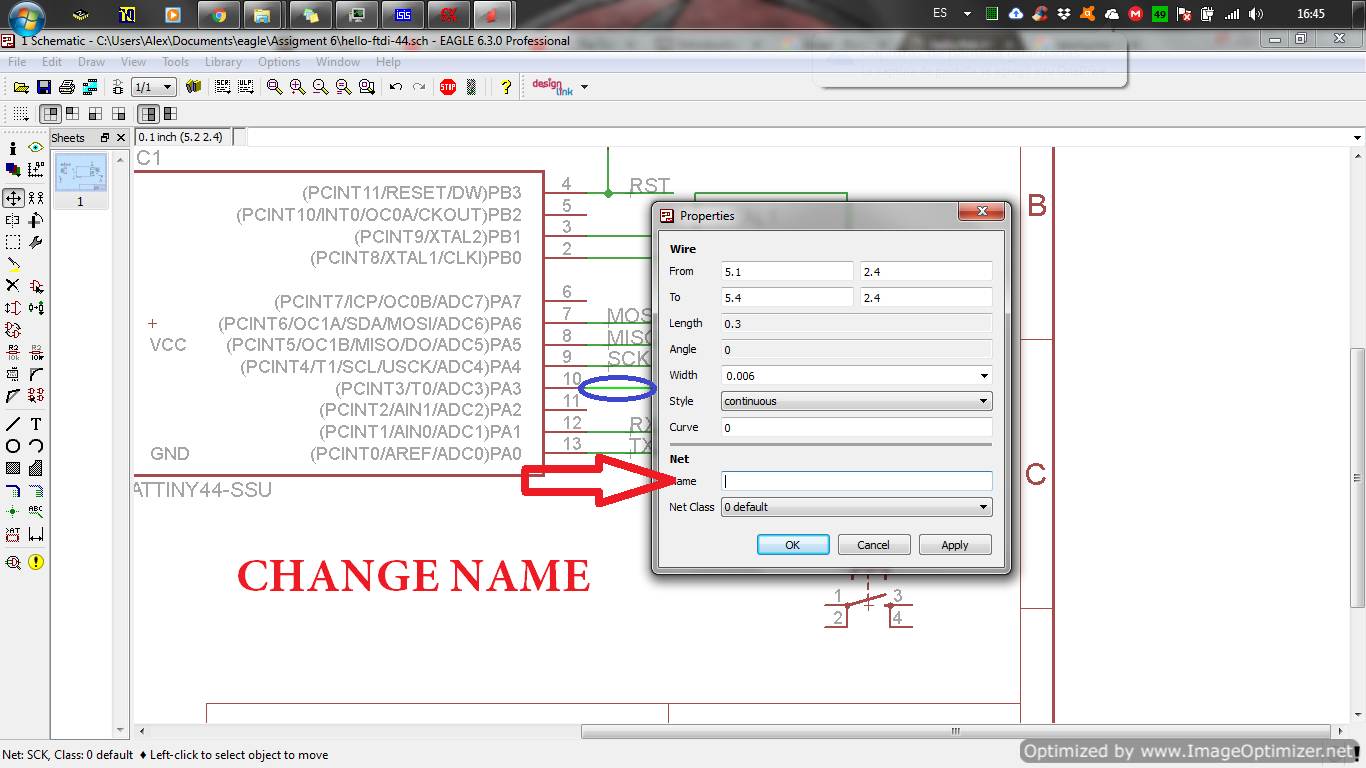Select the Mark tool icon

click(36, 170)
